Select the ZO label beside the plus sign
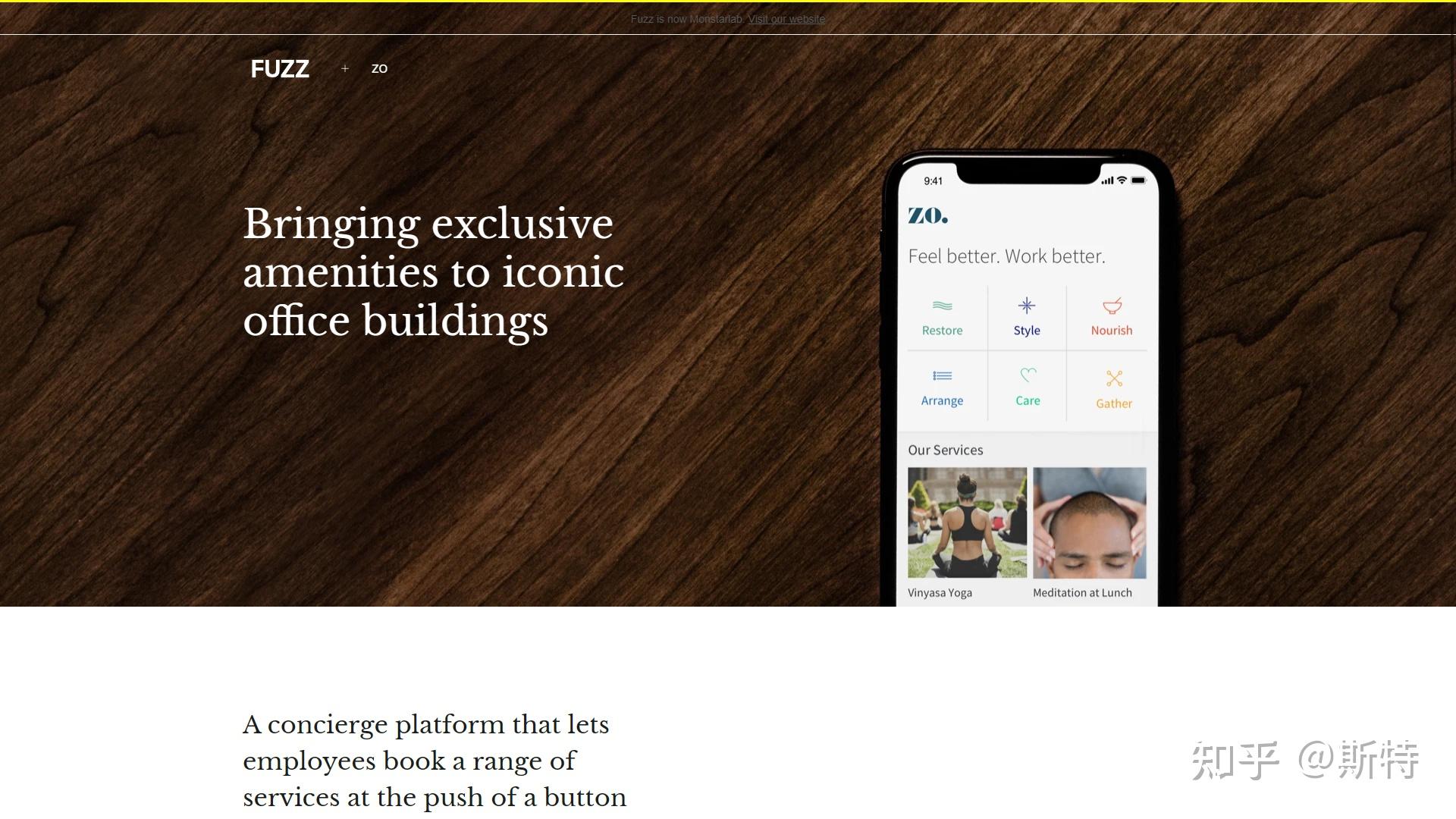 (x=379, y=68)
